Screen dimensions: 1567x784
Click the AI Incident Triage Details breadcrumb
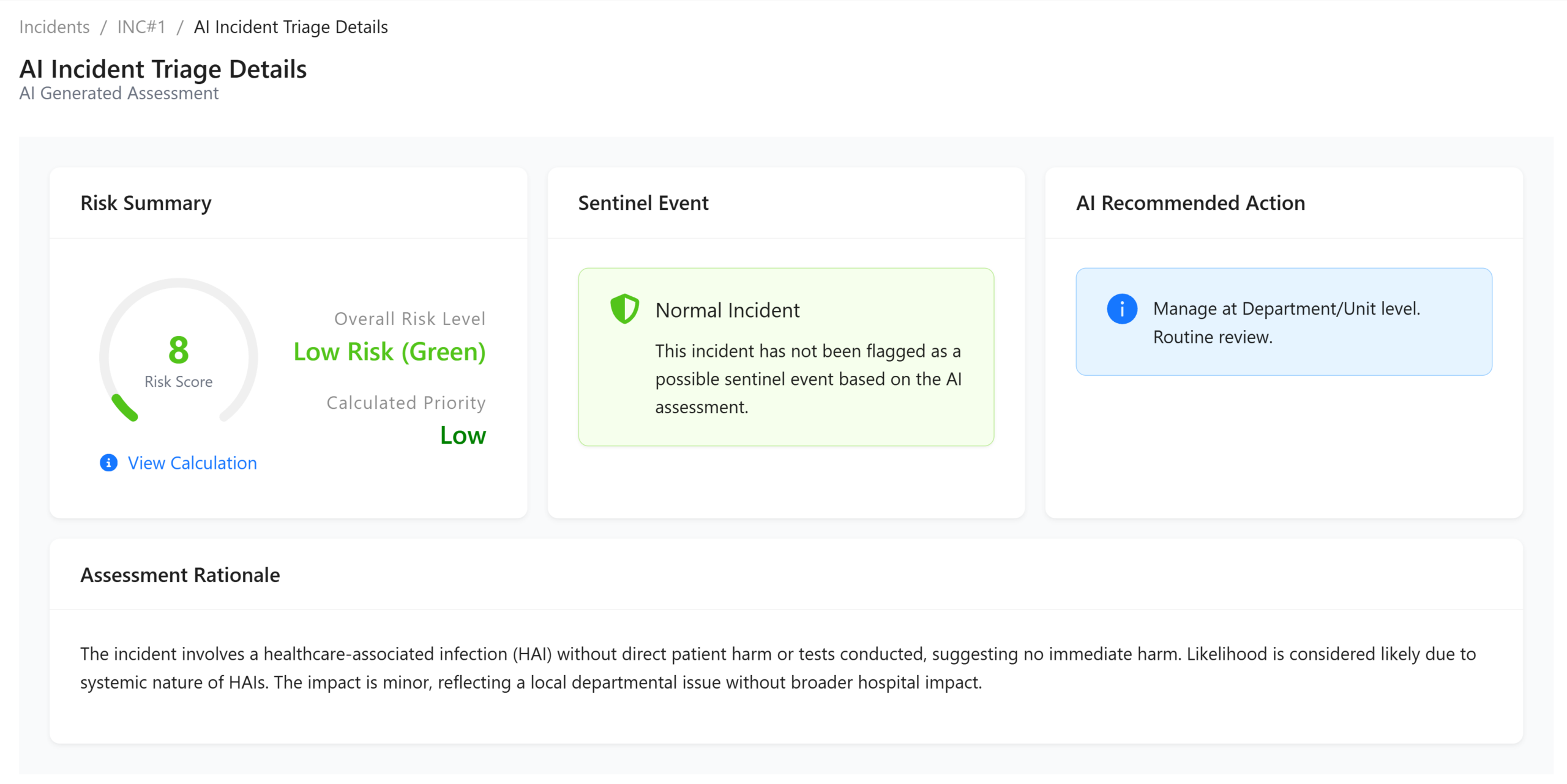290,27
